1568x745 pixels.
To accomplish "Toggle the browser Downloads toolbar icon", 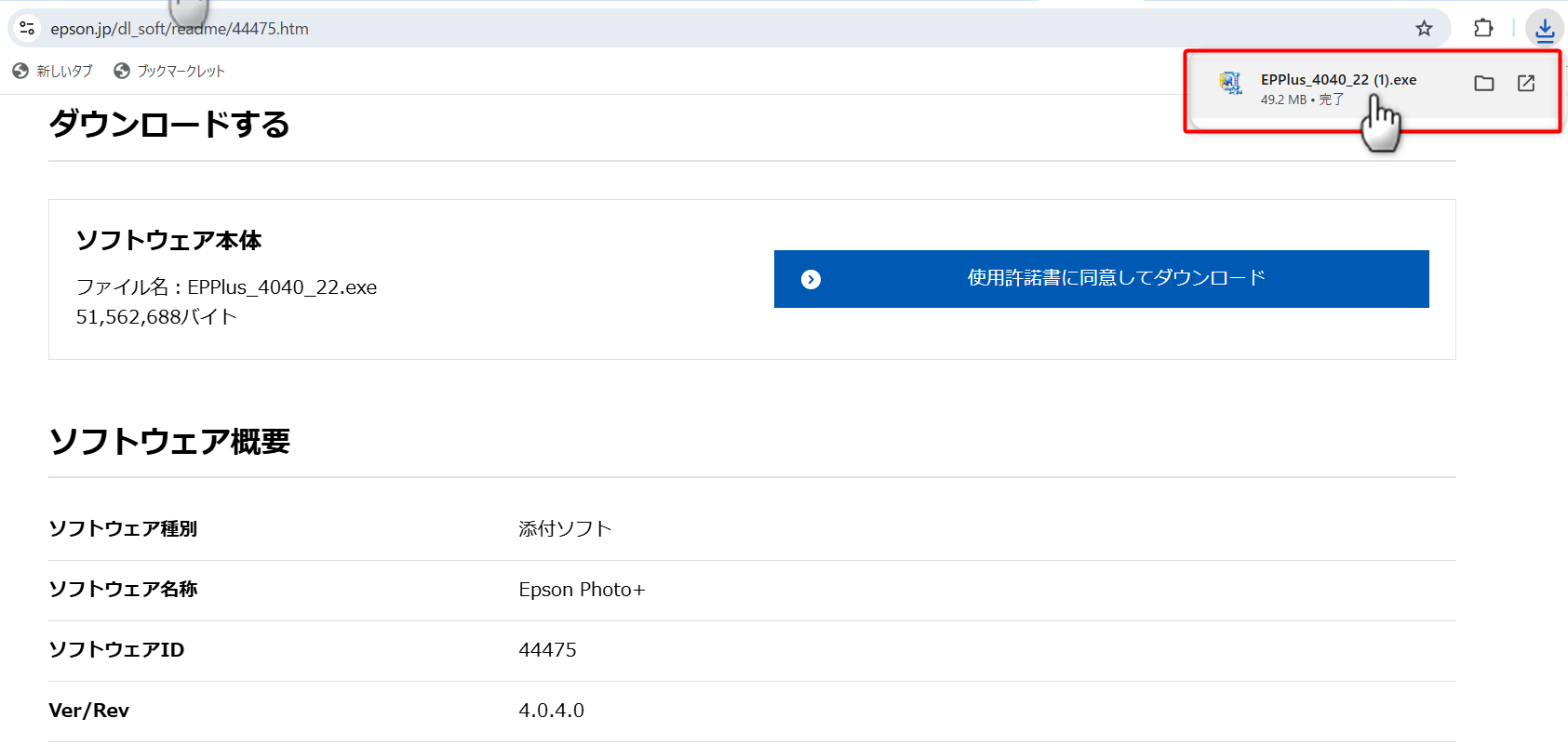I will [x=1545, y=30].
